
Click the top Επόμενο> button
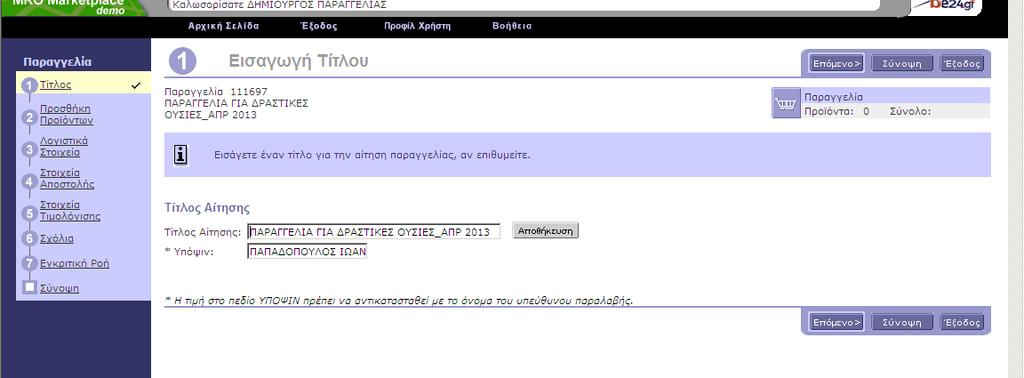point(837,63)
